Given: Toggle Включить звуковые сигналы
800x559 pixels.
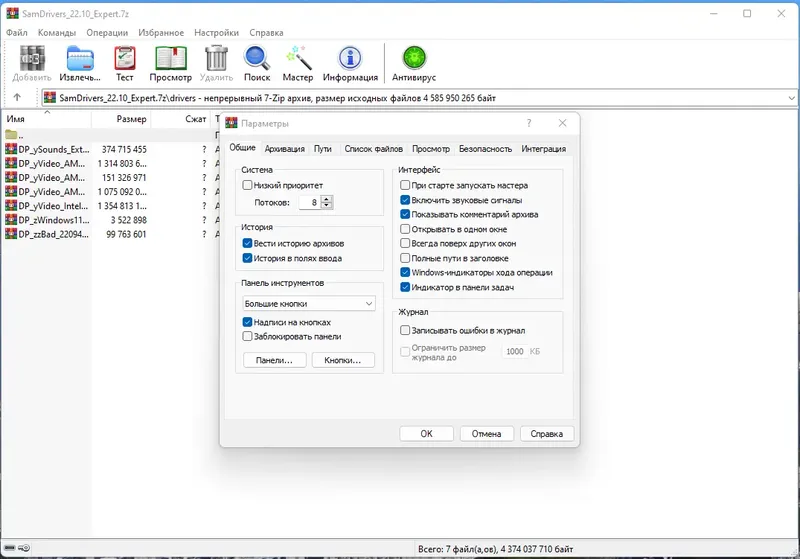Looking at the screenshot, I should [405, 200].
